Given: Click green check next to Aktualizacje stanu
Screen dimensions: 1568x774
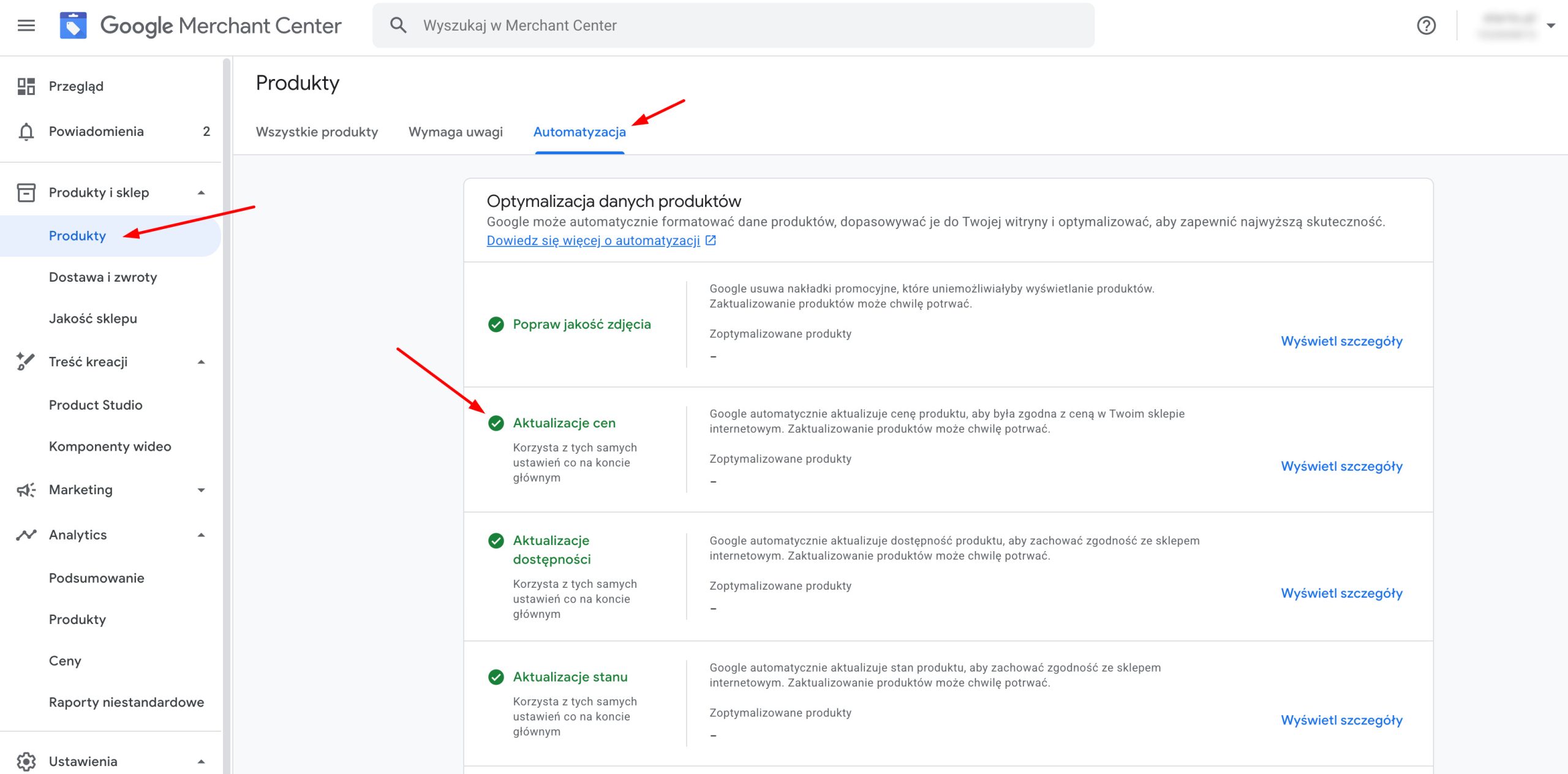Looking at the screenshot, I should pos(496,677).
